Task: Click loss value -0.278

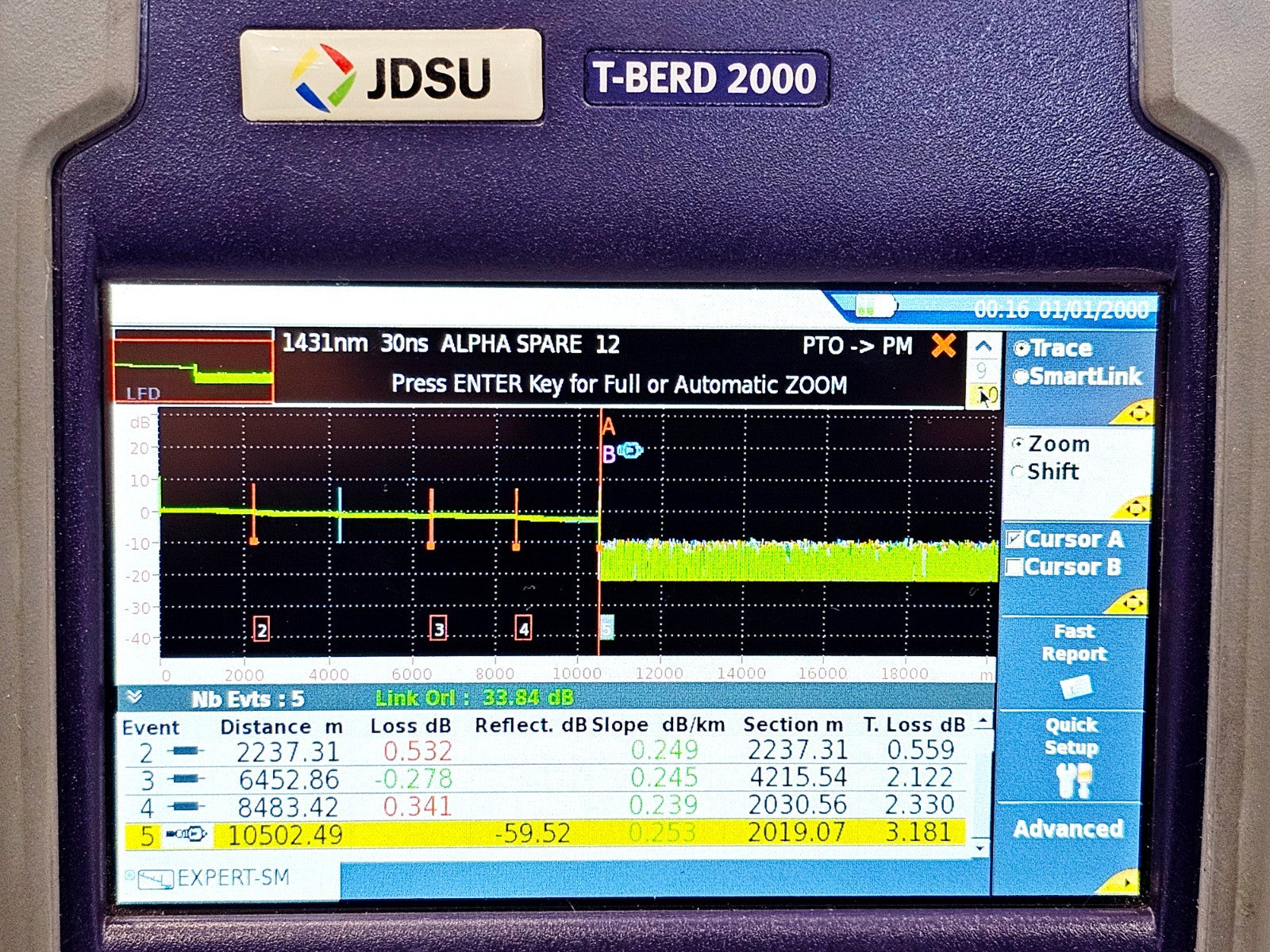Action: pyautogui.click(x=414, y=778)
